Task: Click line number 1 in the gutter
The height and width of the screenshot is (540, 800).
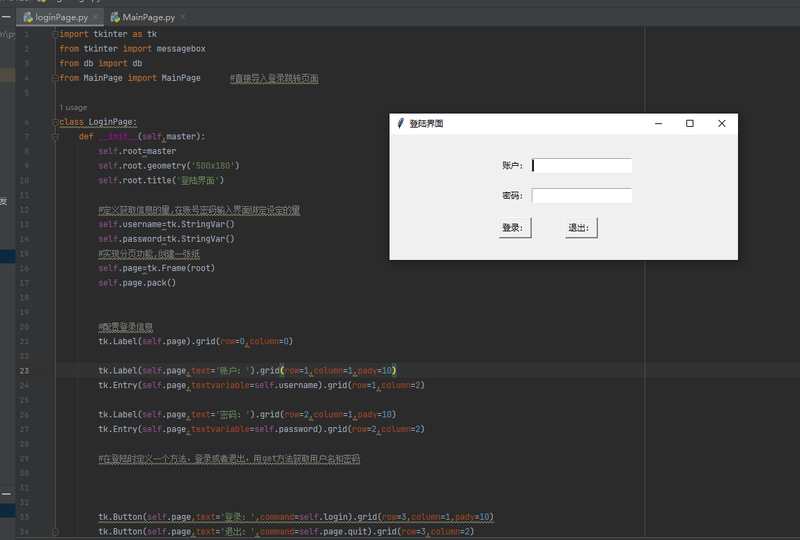Action: 27,34
